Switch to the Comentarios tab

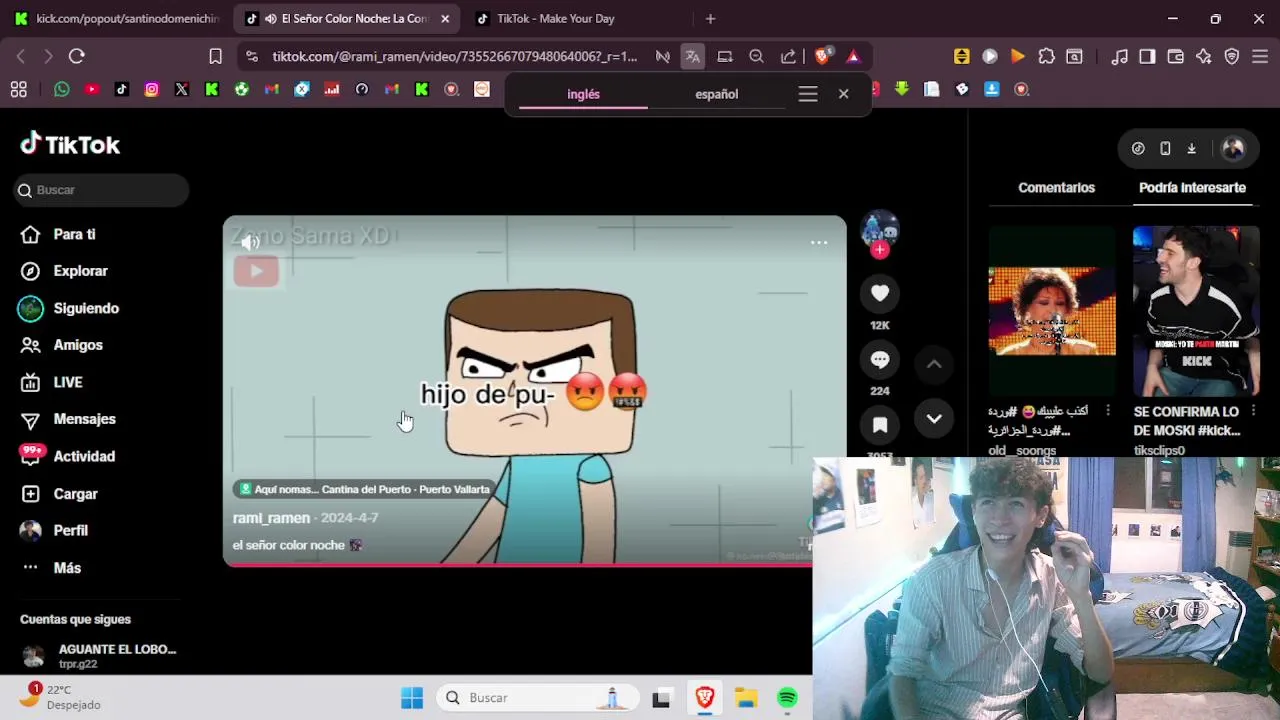coord(1056,188)
